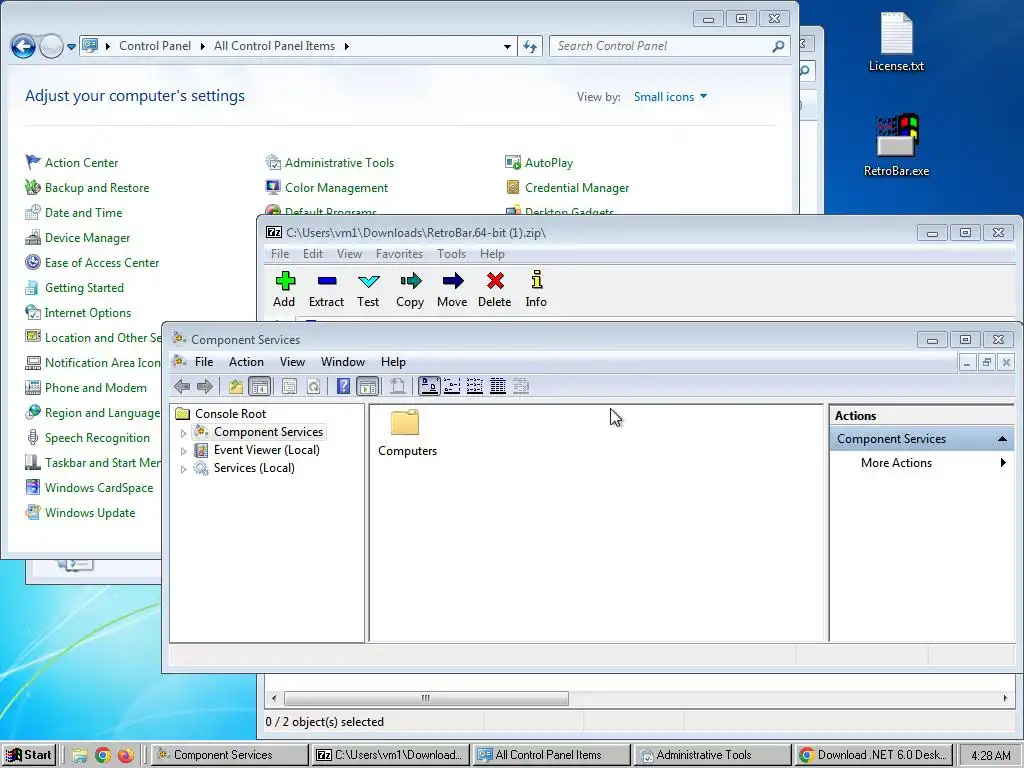Switch to Administrative Tools taskbar button
1024x768 pixels.
[x=712, y=755]
